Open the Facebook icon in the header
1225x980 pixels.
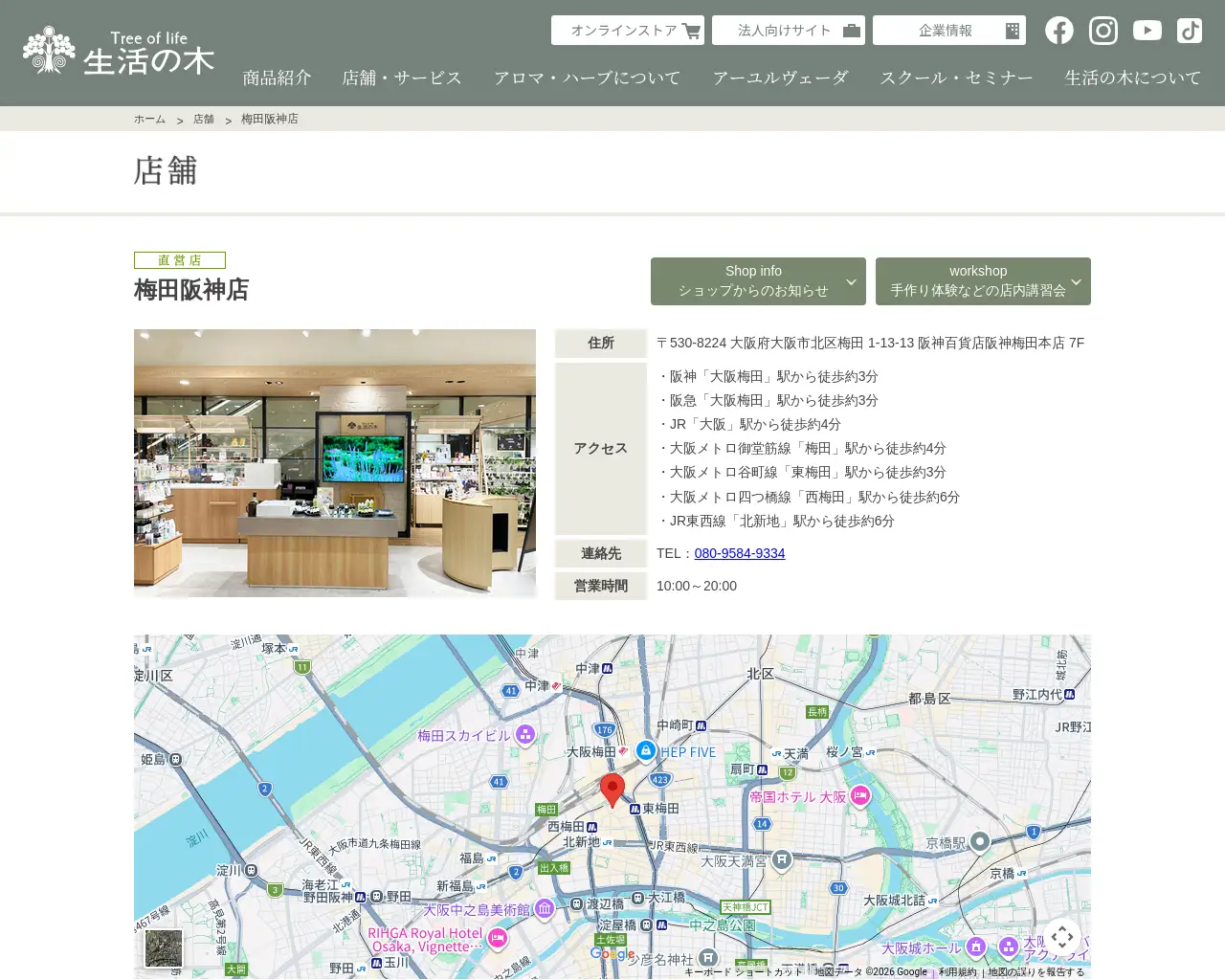[1059, 30]
